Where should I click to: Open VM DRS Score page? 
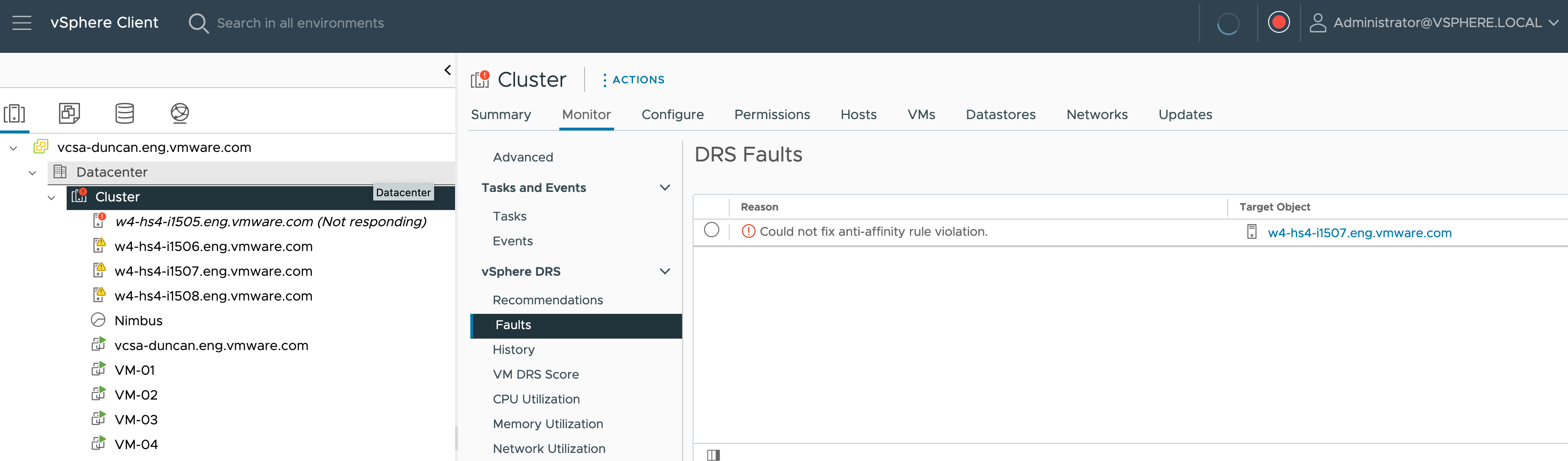click(x=536, y=374)
